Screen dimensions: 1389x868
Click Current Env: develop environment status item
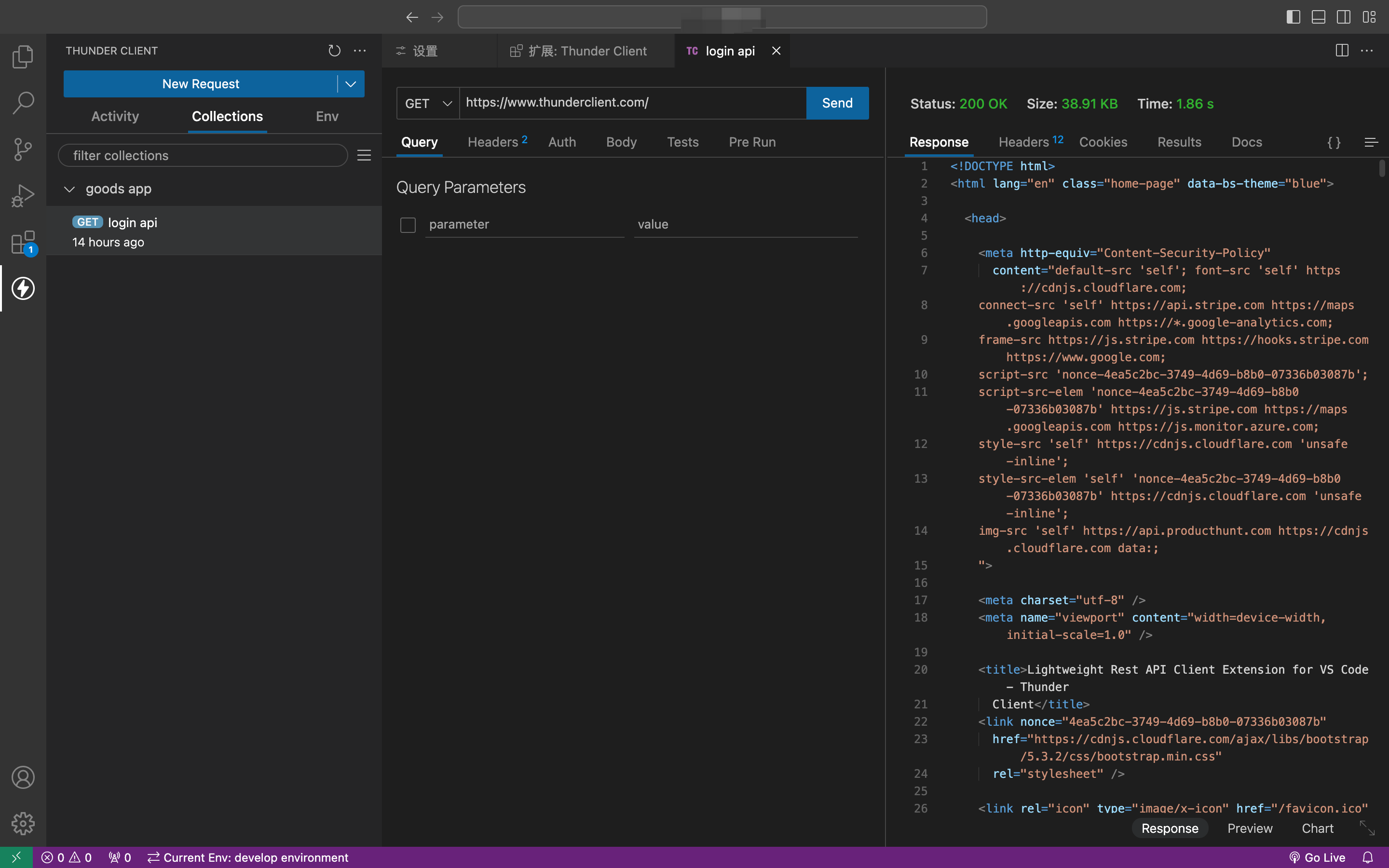(248, 857)
